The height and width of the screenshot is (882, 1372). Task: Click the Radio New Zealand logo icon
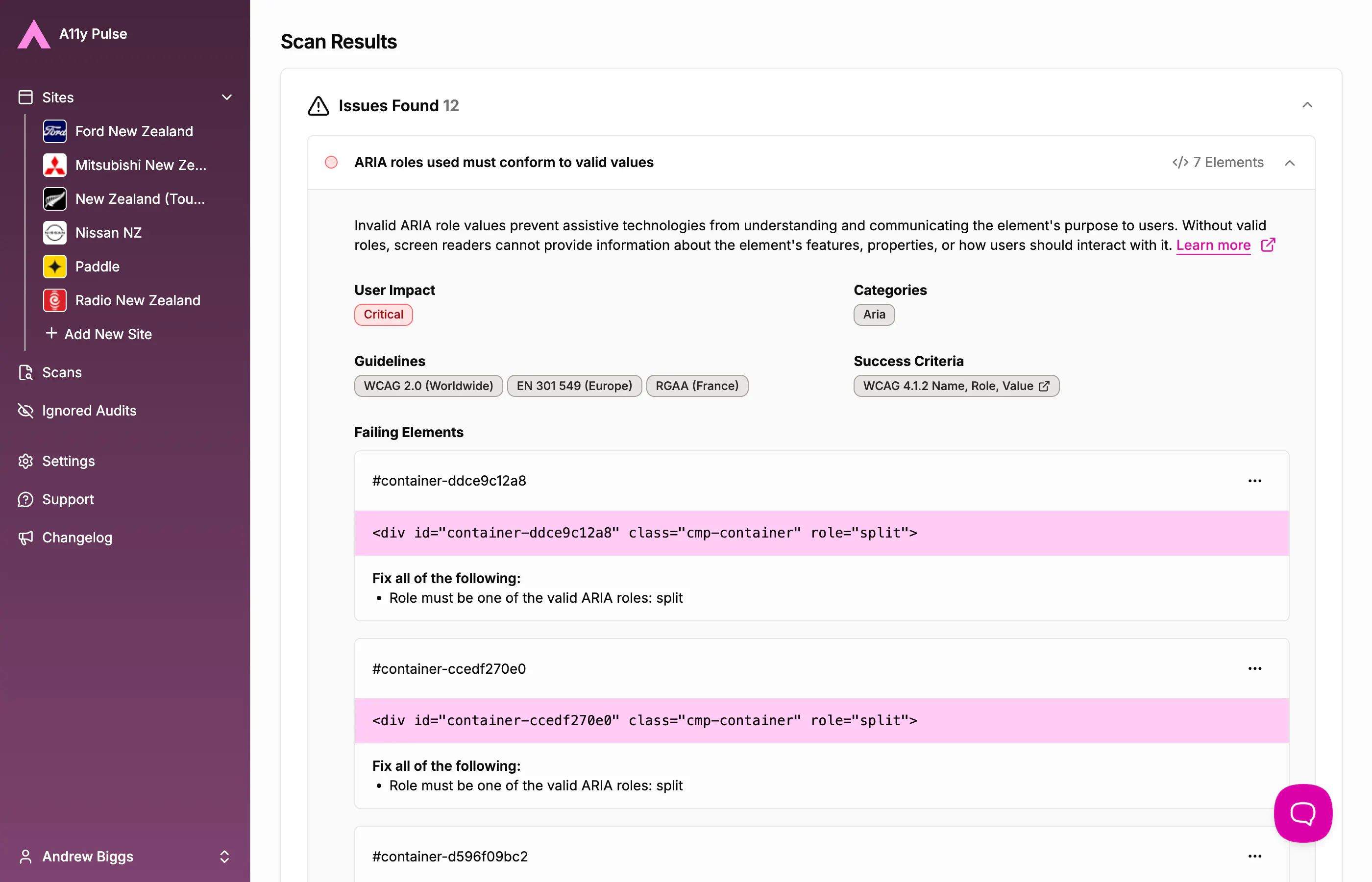(55, 300)
